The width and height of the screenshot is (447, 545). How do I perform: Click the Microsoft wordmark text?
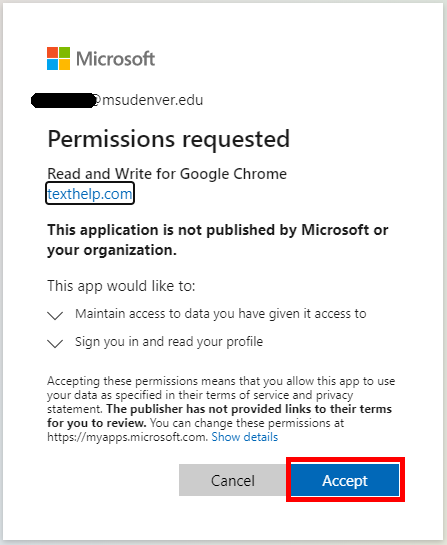pos(115,59)
